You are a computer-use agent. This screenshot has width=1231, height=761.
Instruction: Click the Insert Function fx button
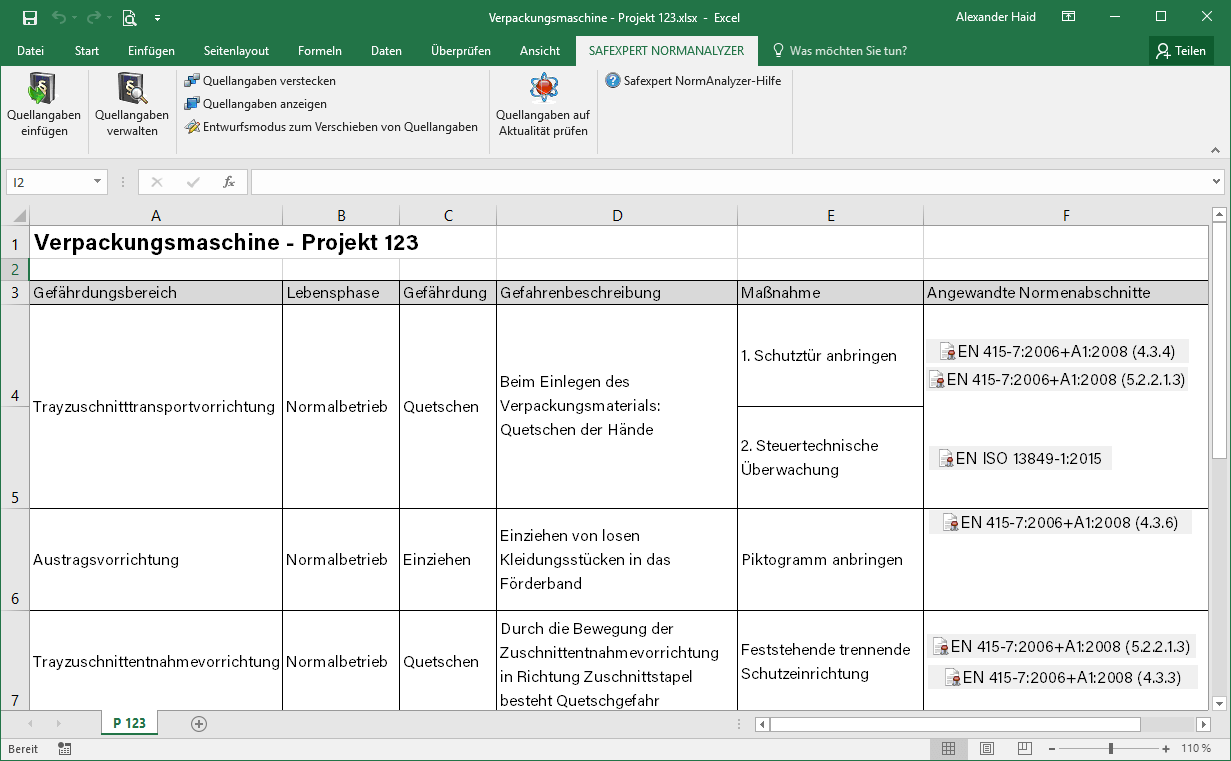[229, 182]
